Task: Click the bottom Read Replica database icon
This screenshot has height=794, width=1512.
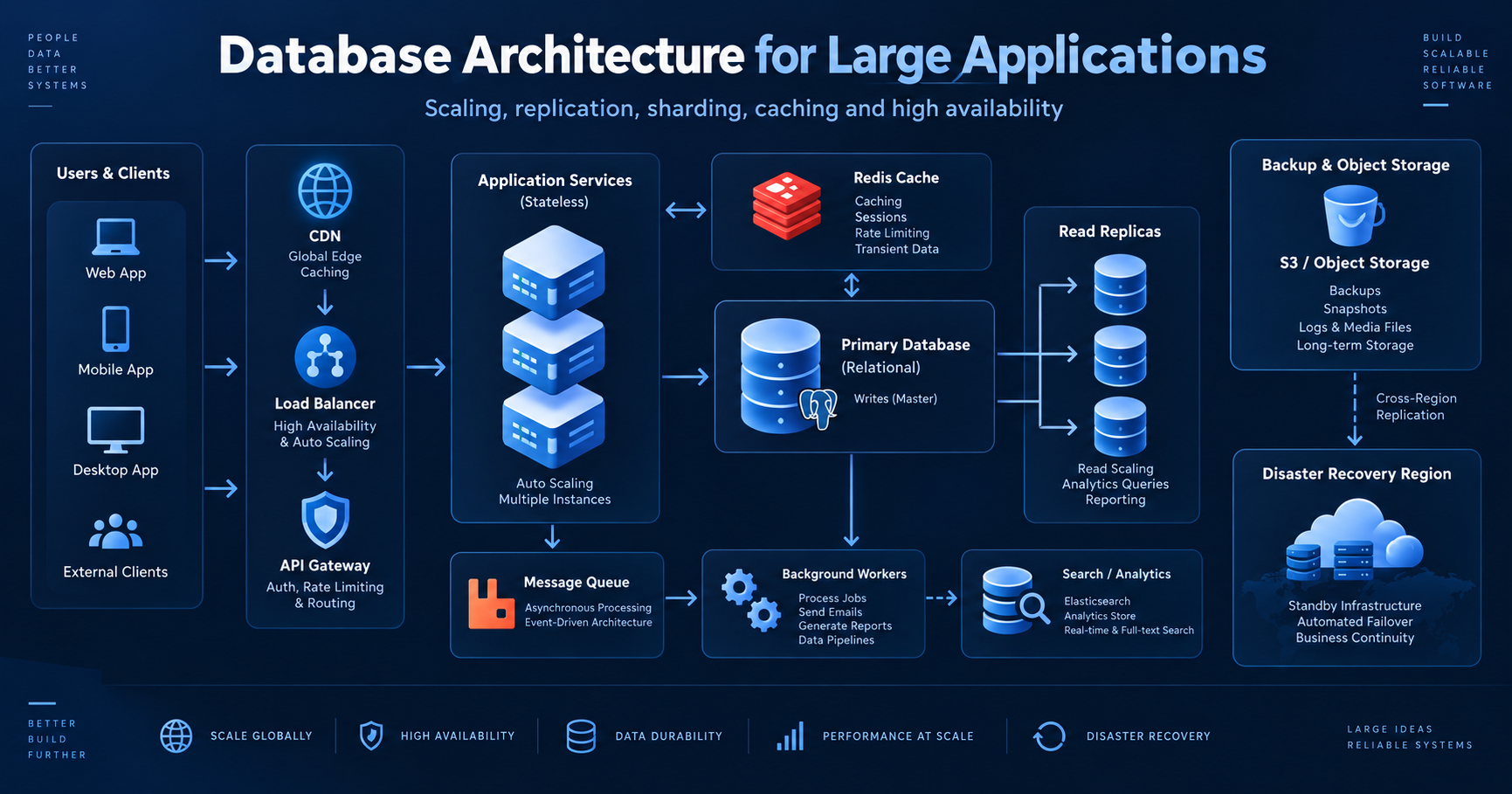Action: (1120, 426)
